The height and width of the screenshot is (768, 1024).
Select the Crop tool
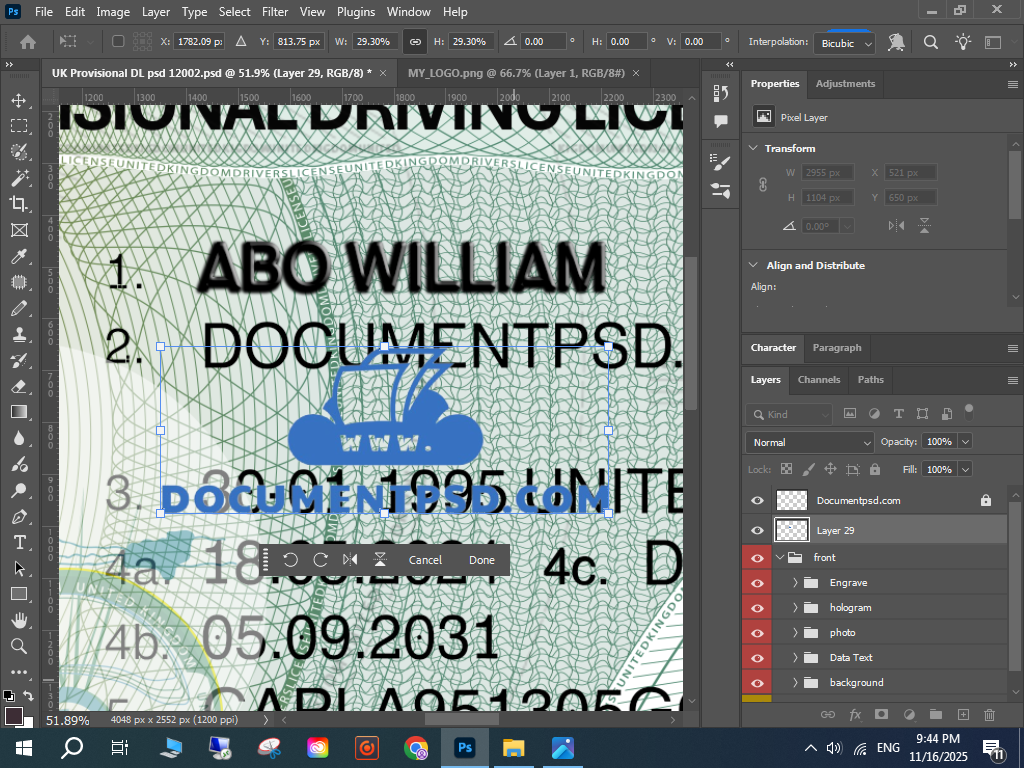[18, 204]
